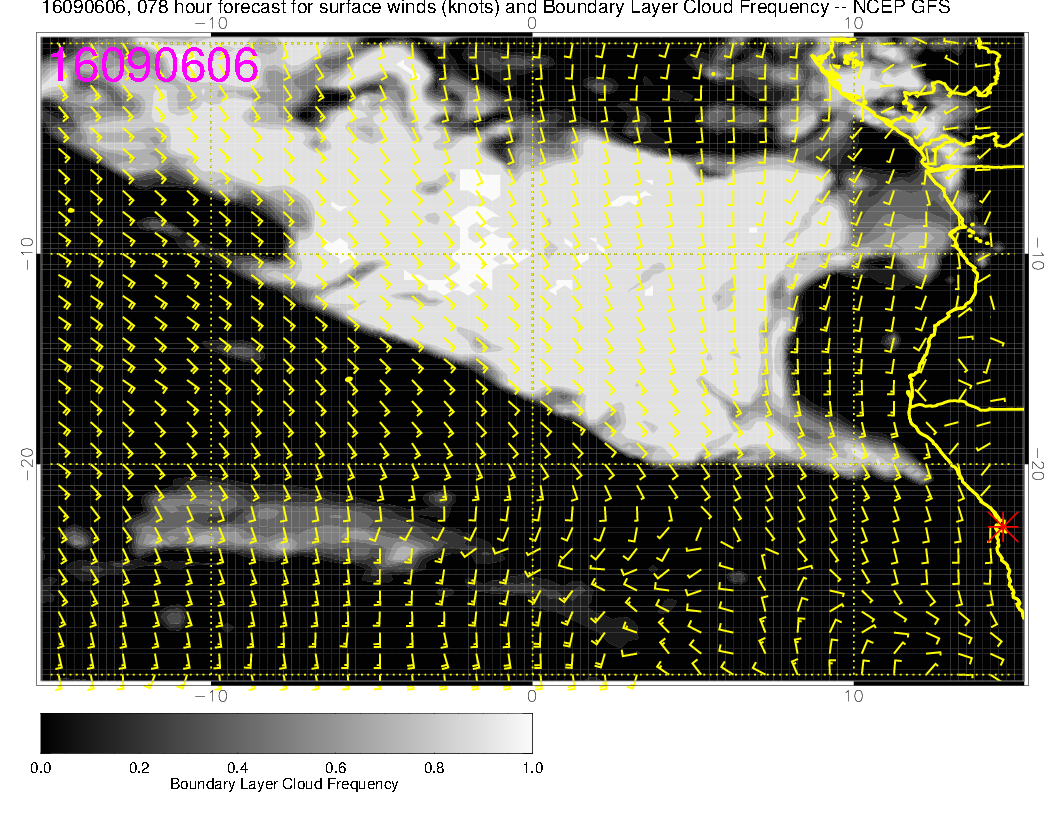
Task: Click the Boundary Layer Cloud Frequency legend caption
Action: 284,784
